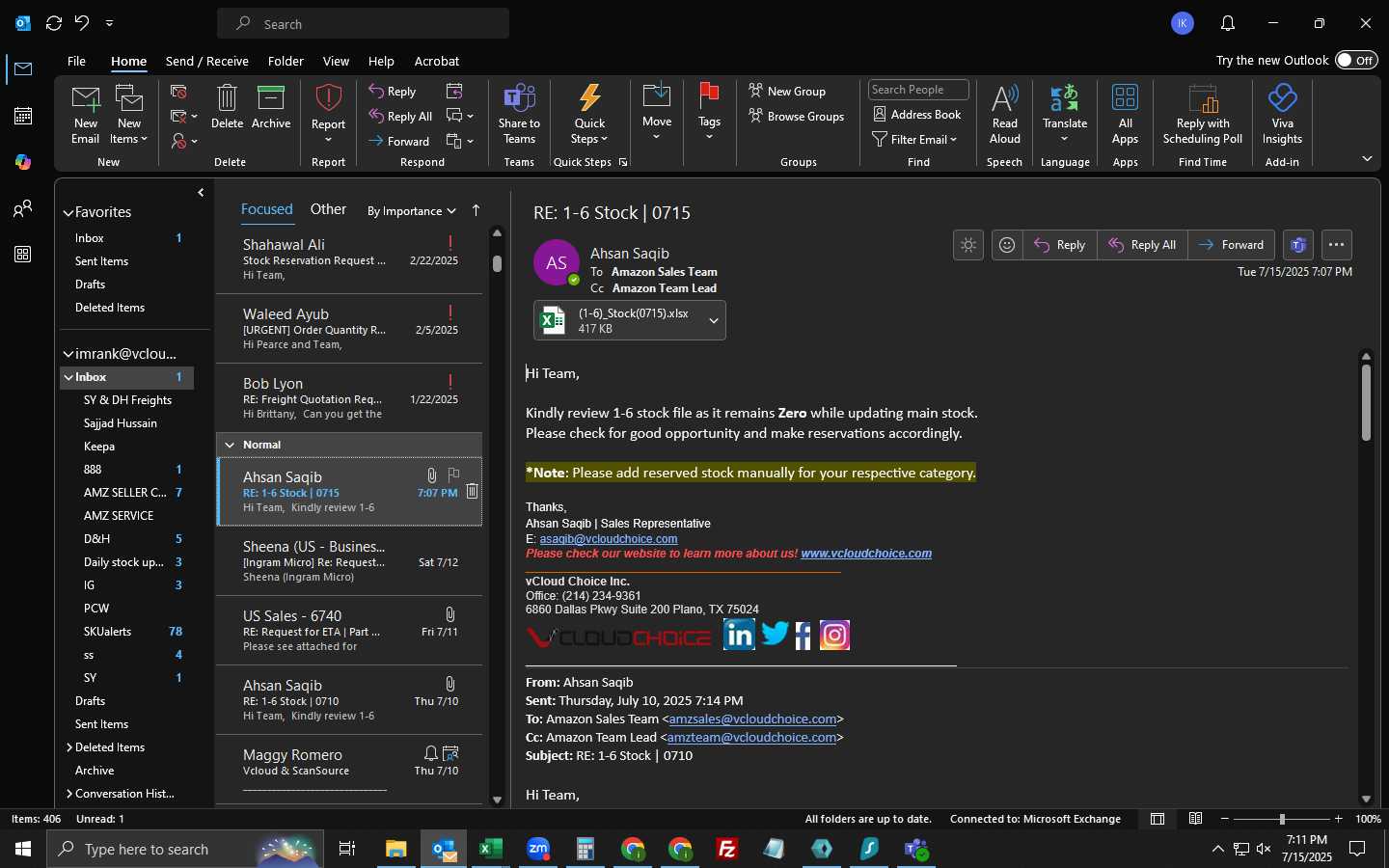Reply with Scheduling Poll

point(1203,114)
